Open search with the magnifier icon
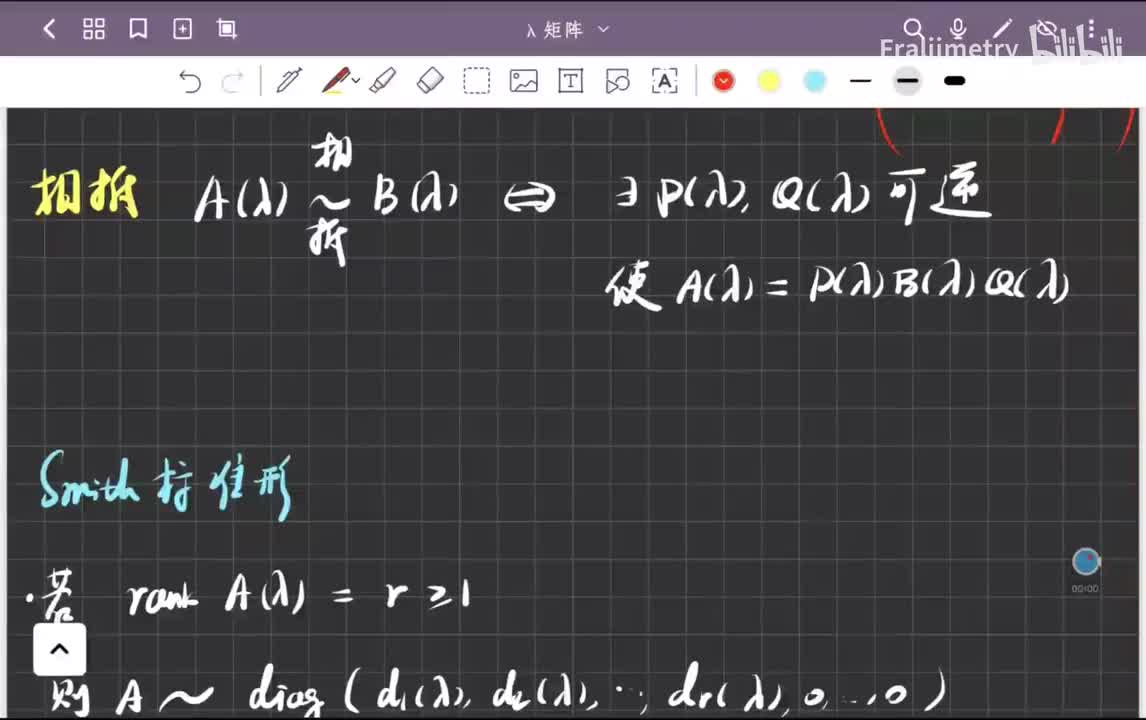 click(914, 29)
